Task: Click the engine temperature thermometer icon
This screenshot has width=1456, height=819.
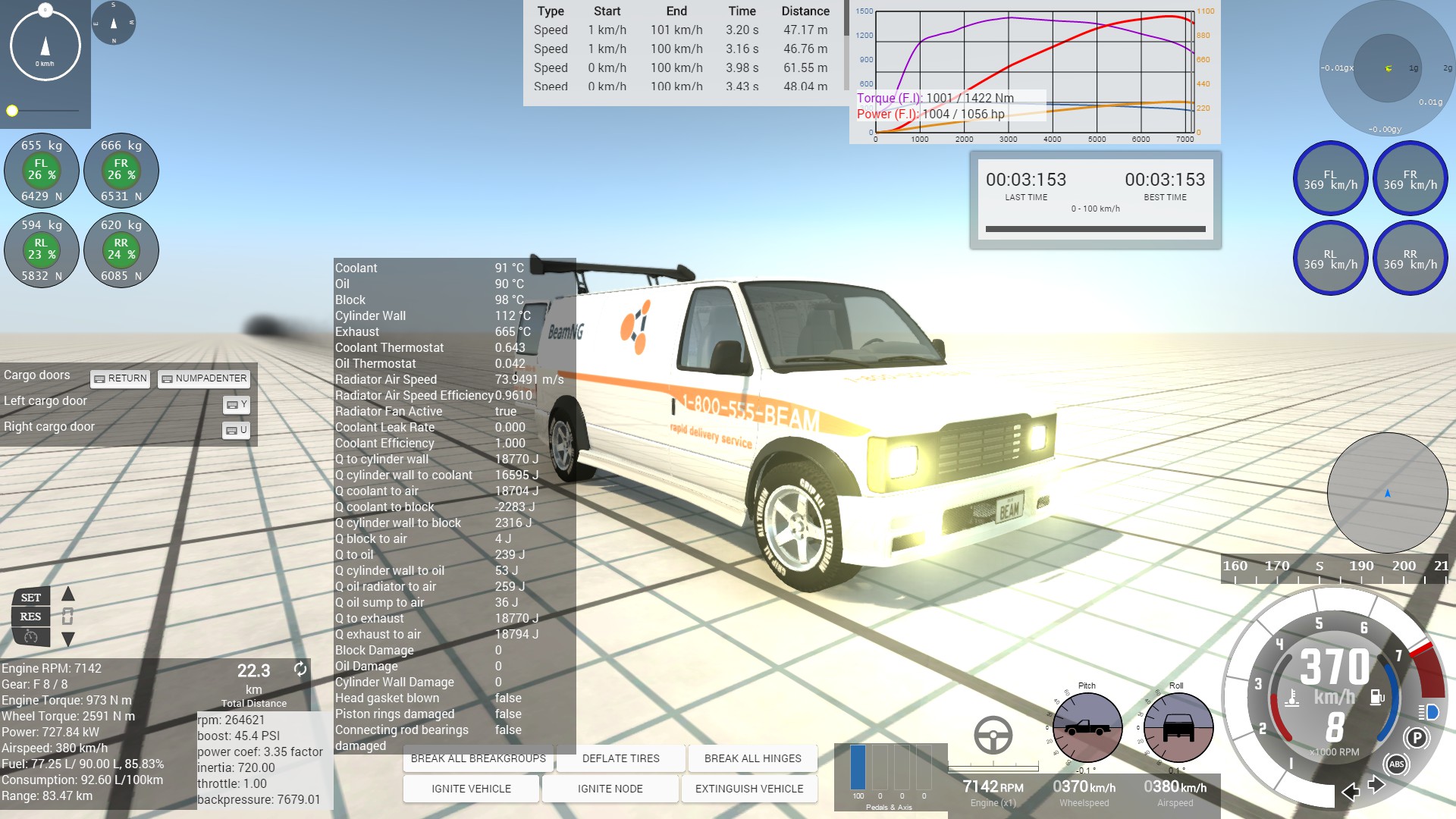Action: point(1291,698)
